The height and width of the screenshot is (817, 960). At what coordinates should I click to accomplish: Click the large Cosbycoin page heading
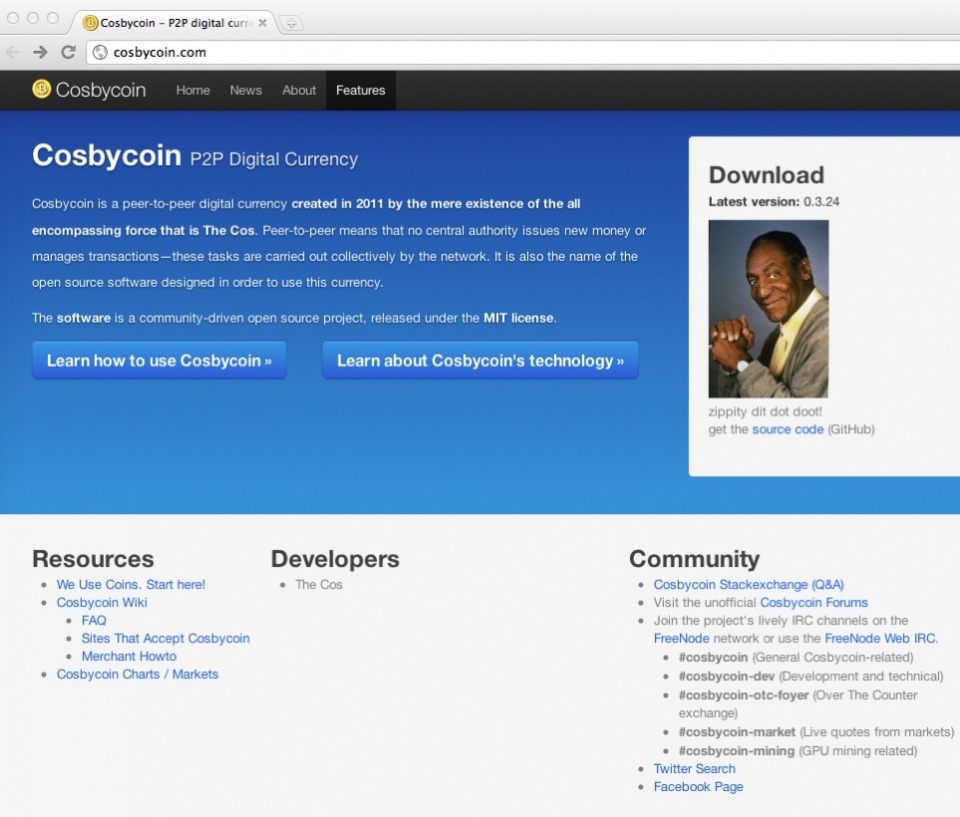107,156
